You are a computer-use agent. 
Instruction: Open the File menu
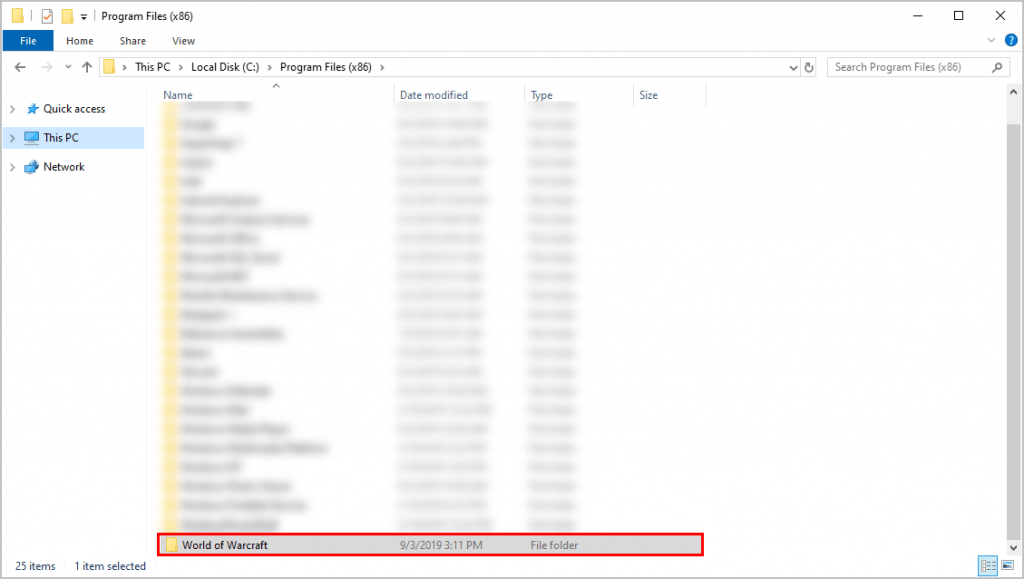tap(28, 41)
